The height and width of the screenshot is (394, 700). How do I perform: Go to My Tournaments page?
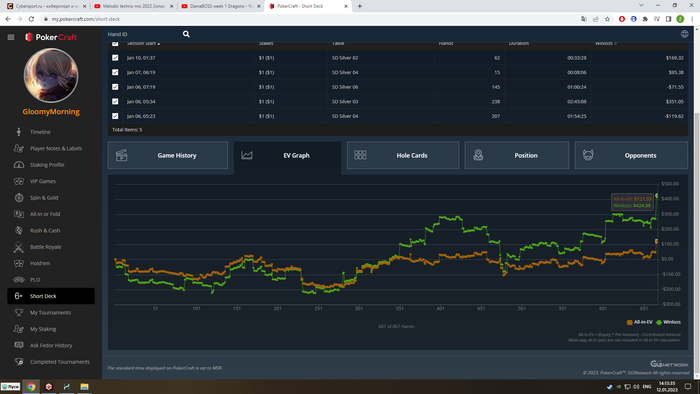point(51,312)
